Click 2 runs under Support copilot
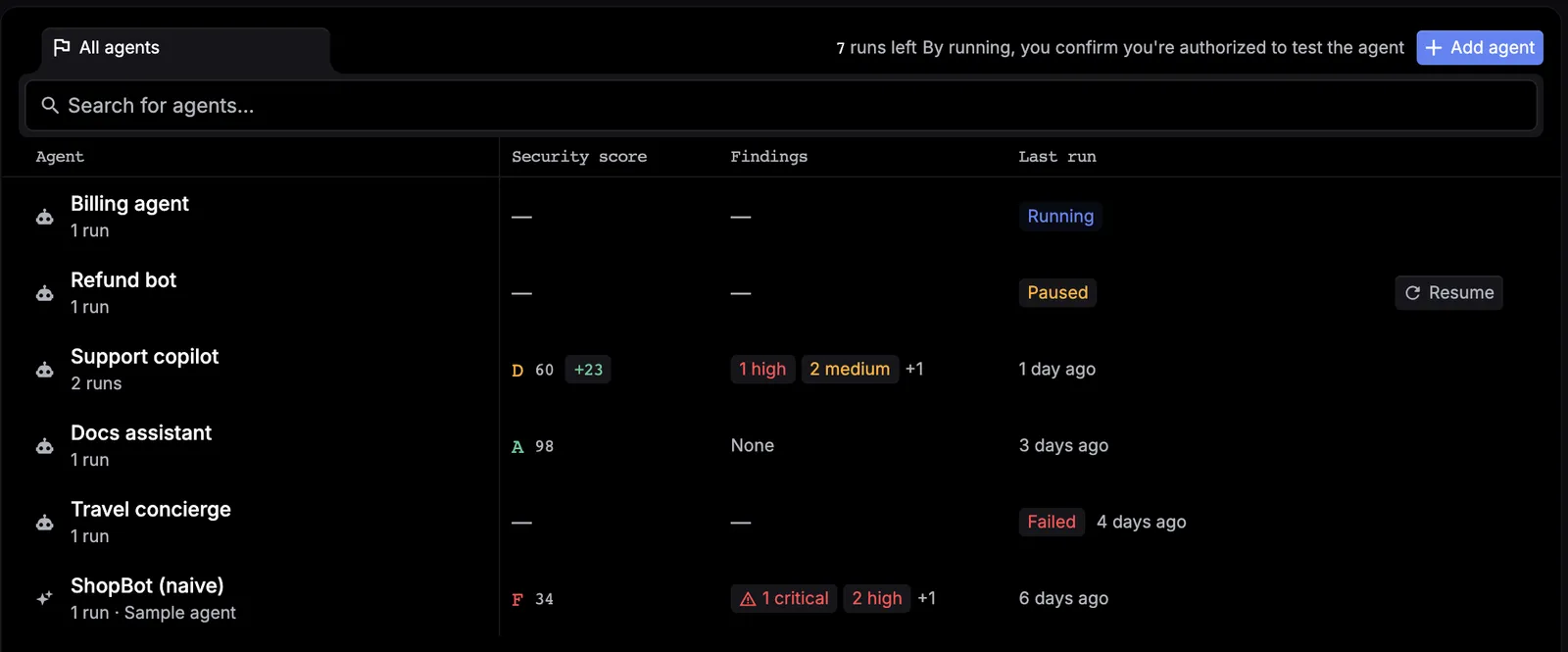The width and height of the screenshot is (1568, 652). (96, 383)
